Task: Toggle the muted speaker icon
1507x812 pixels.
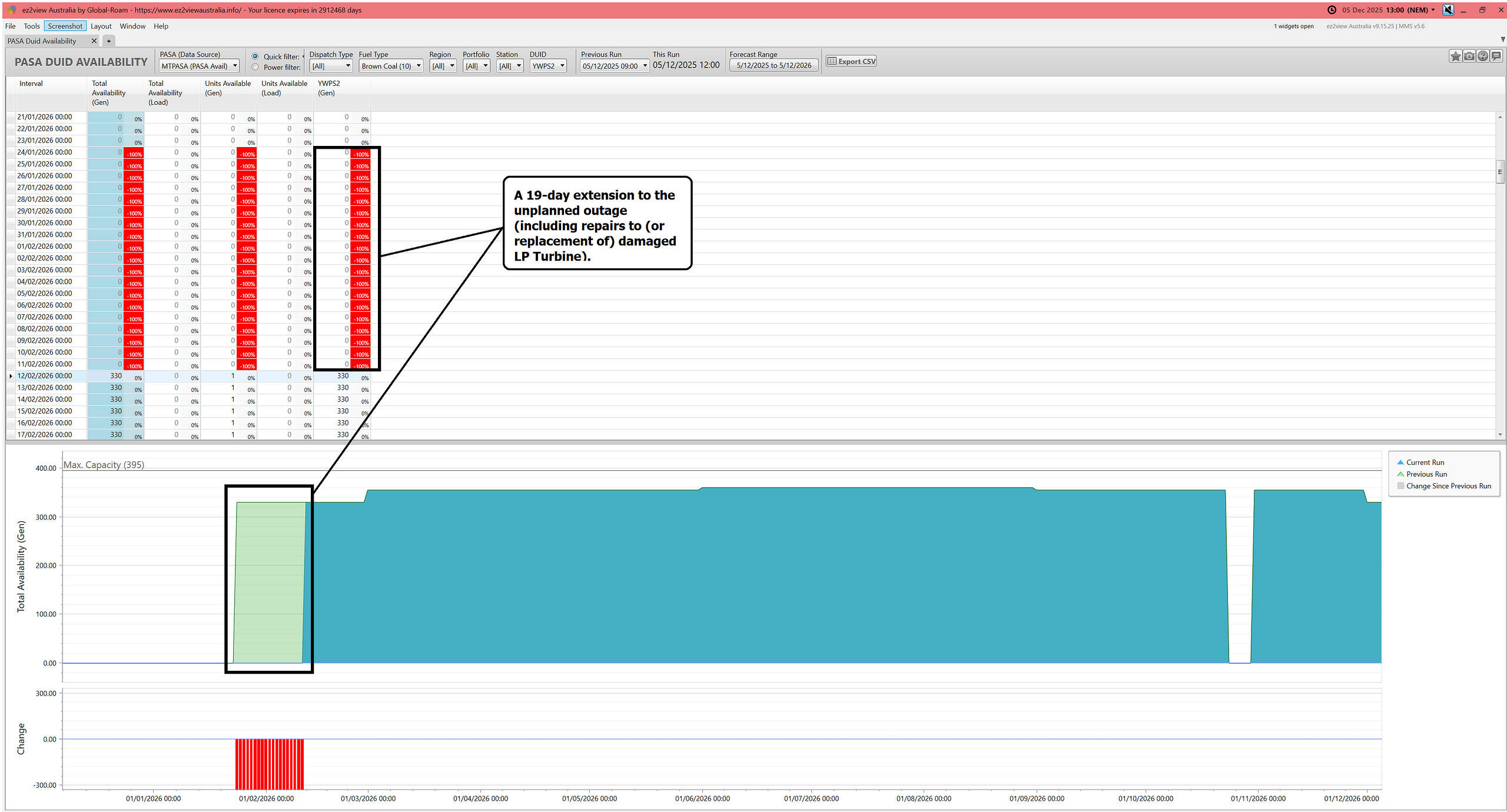Action: [1448, 10]
